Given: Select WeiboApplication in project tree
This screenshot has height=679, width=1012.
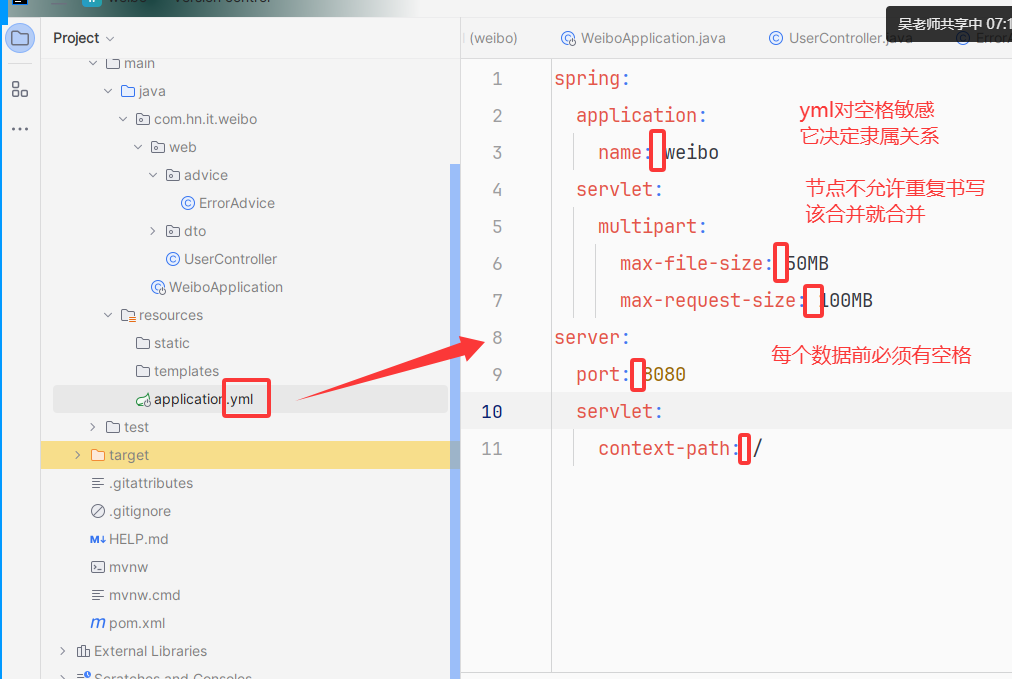Looking at the screenshot, I should 226,287.
